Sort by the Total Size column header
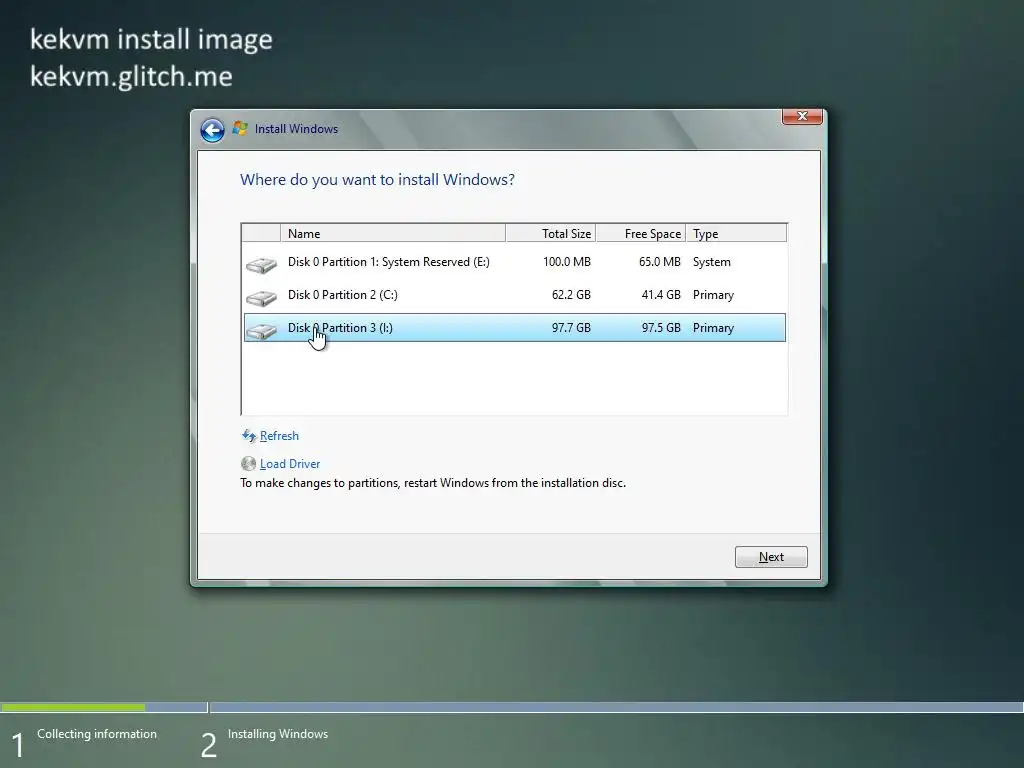Screen dimensions: 1024x768 tap(551, 233)
